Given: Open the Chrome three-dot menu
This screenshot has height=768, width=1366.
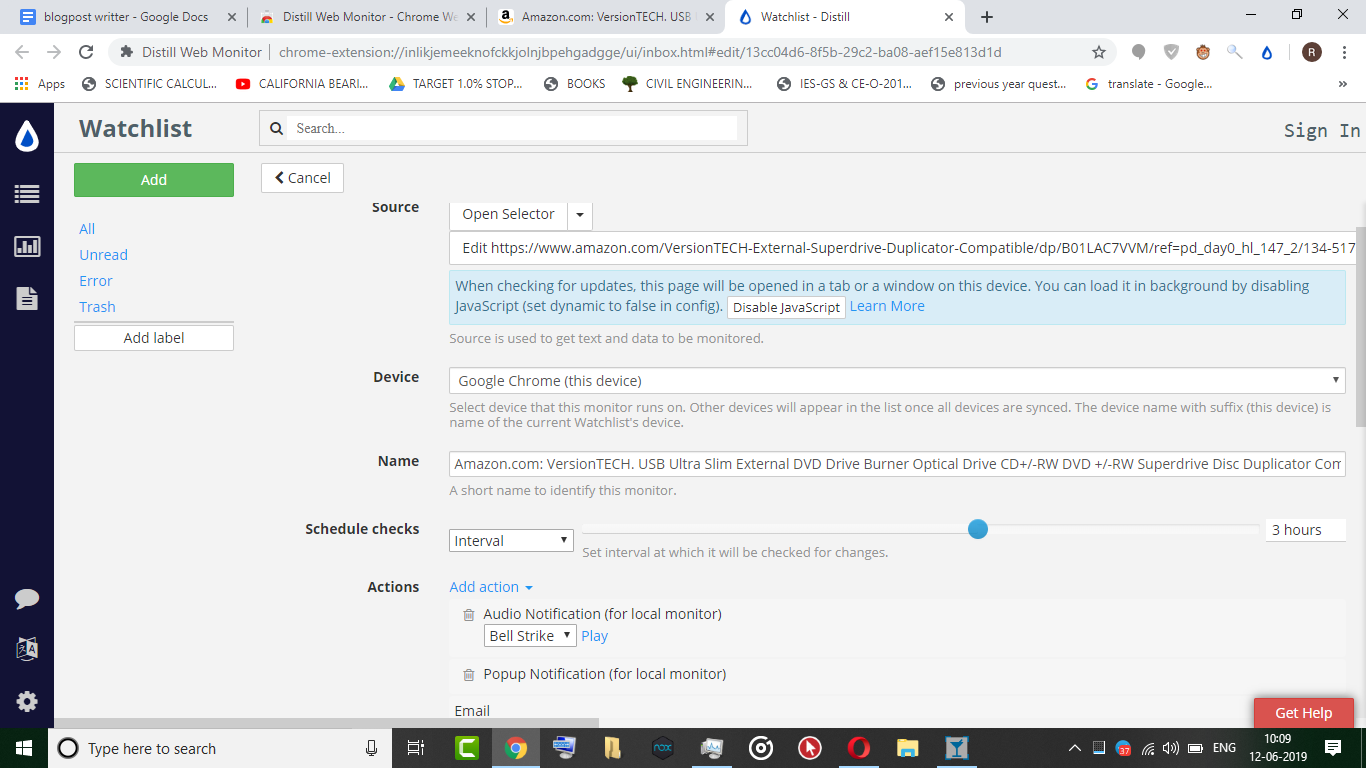Looking at the screenshot, I should click(1343, 53).
